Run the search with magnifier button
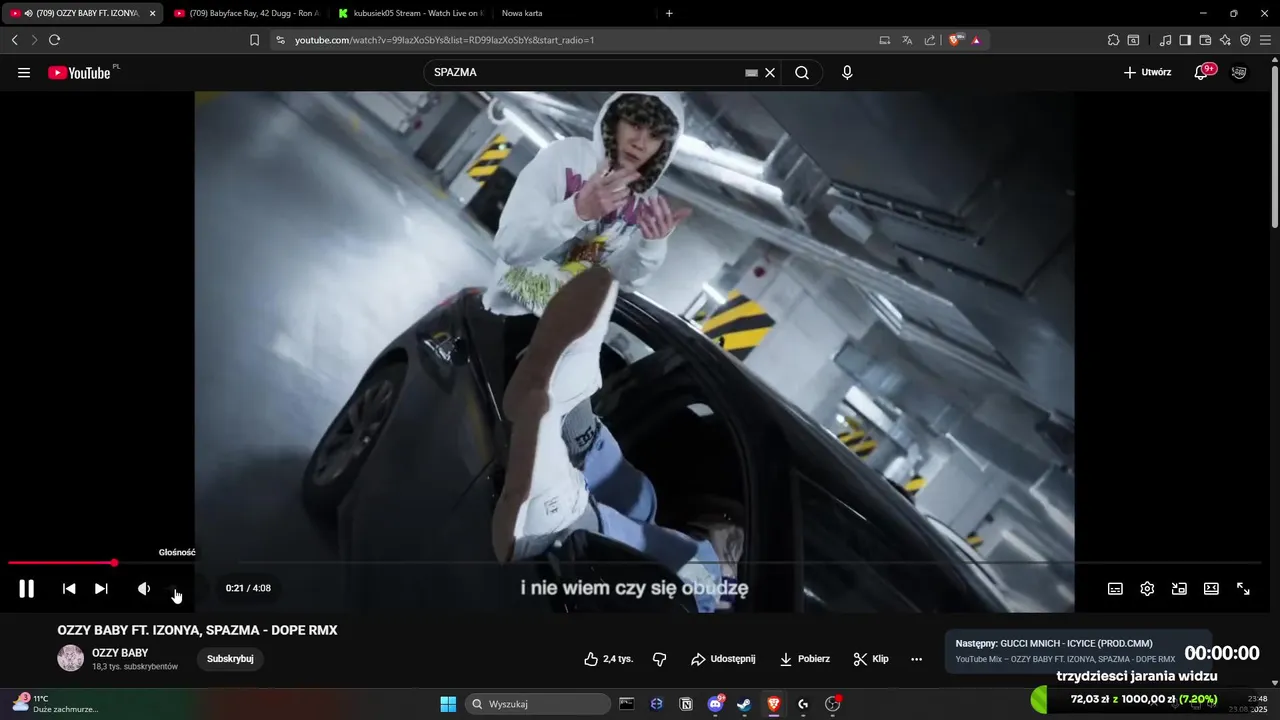1280x720 pixels. 802,73
